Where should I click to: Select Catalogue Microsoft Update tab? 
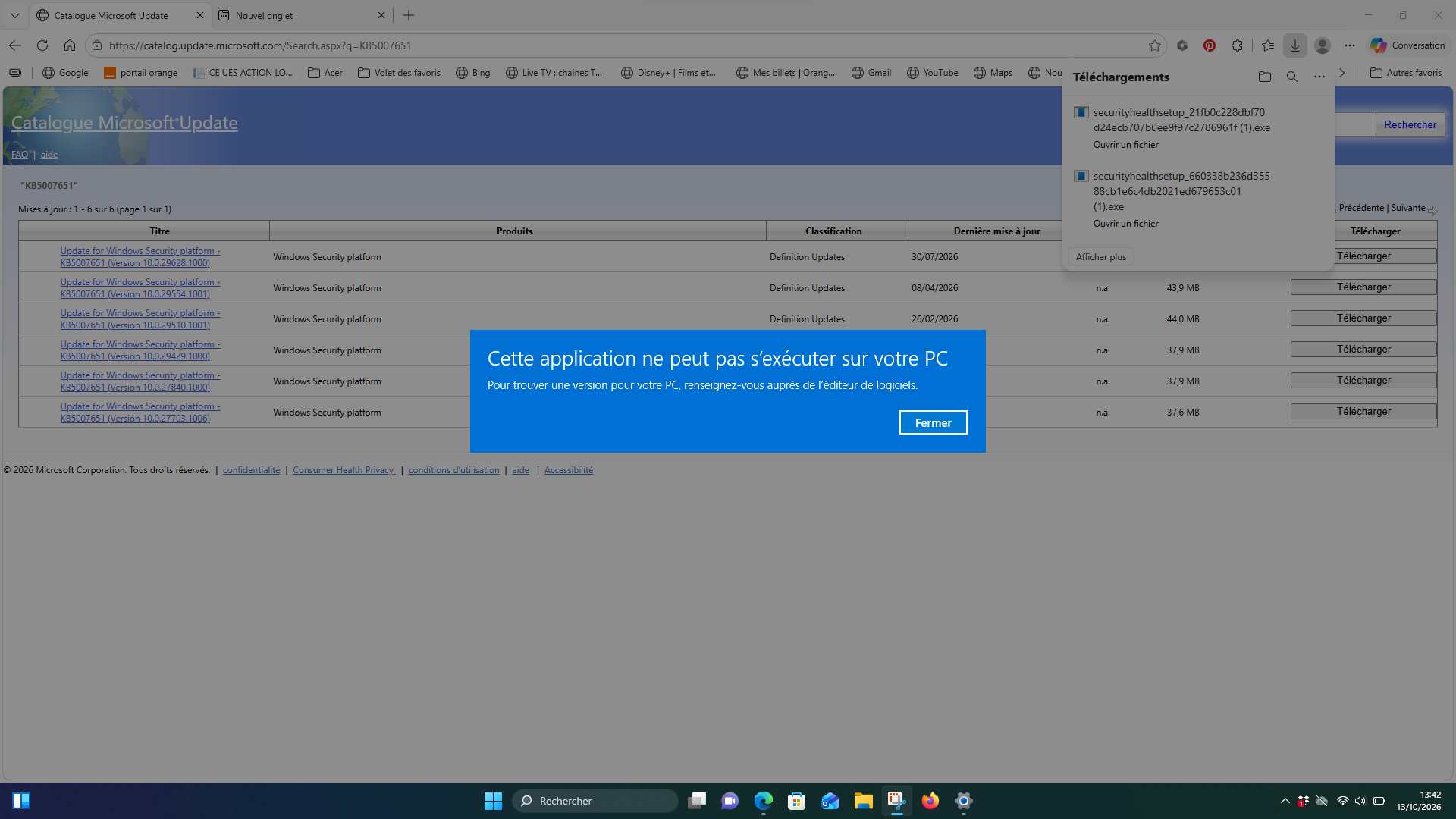(121, 15)
